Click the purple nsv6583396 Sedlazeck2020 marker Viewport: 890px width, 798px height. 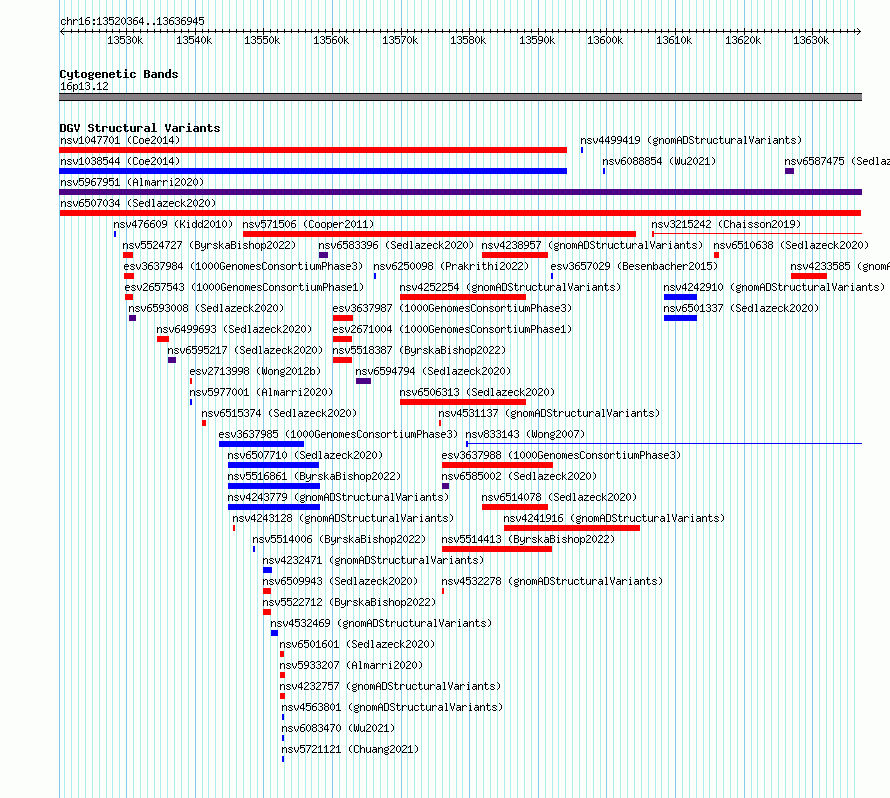pos(324,255)
